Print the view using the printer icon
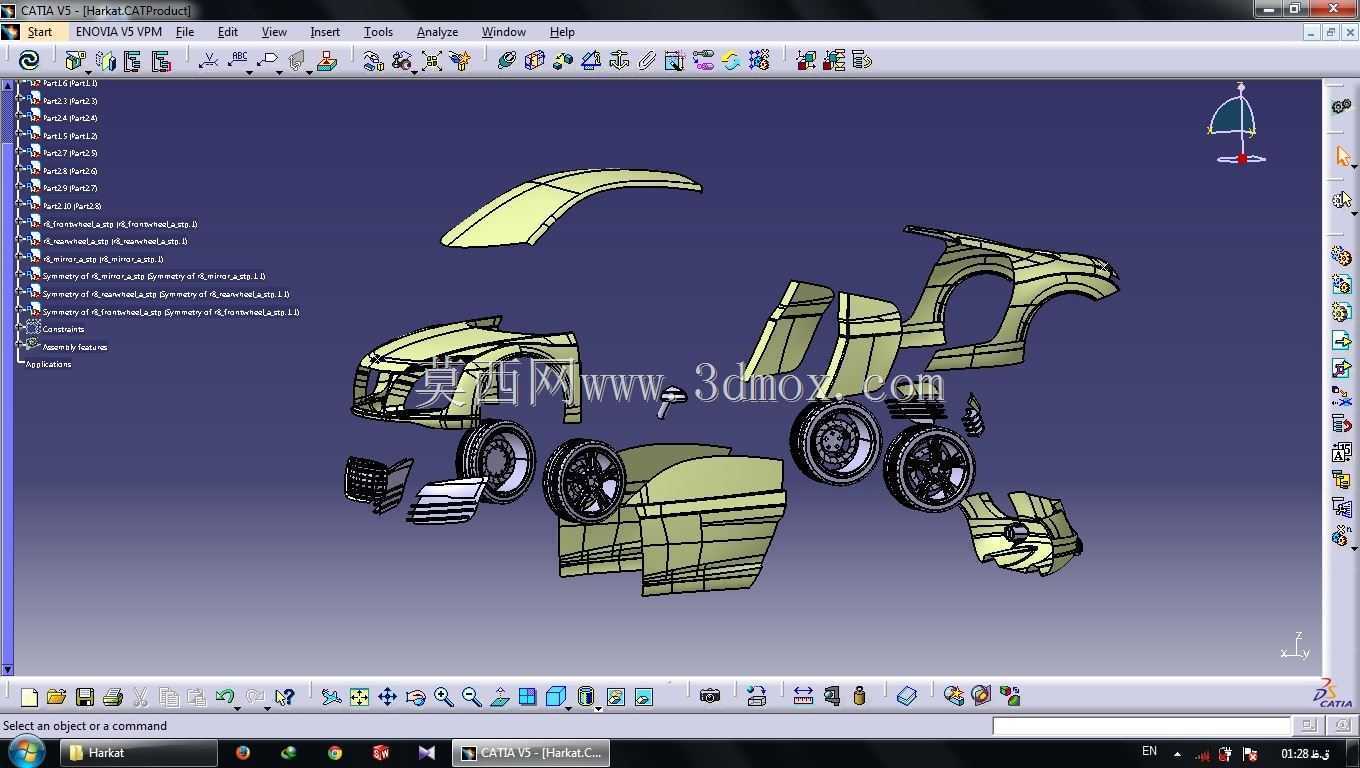 click(113, 697)
